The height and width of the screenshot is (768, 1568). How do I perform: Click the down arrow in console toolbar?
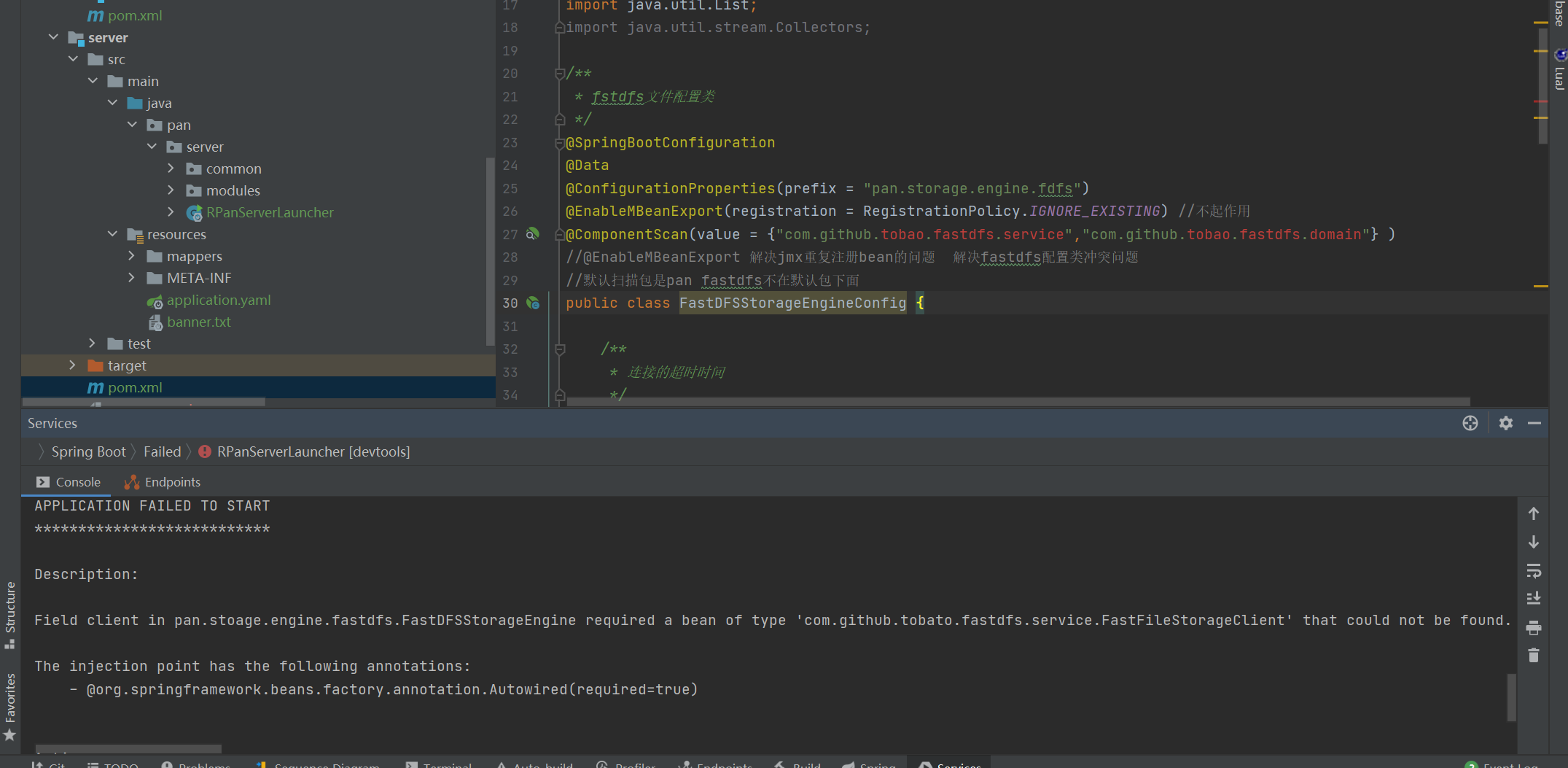tap(1533, 542)
